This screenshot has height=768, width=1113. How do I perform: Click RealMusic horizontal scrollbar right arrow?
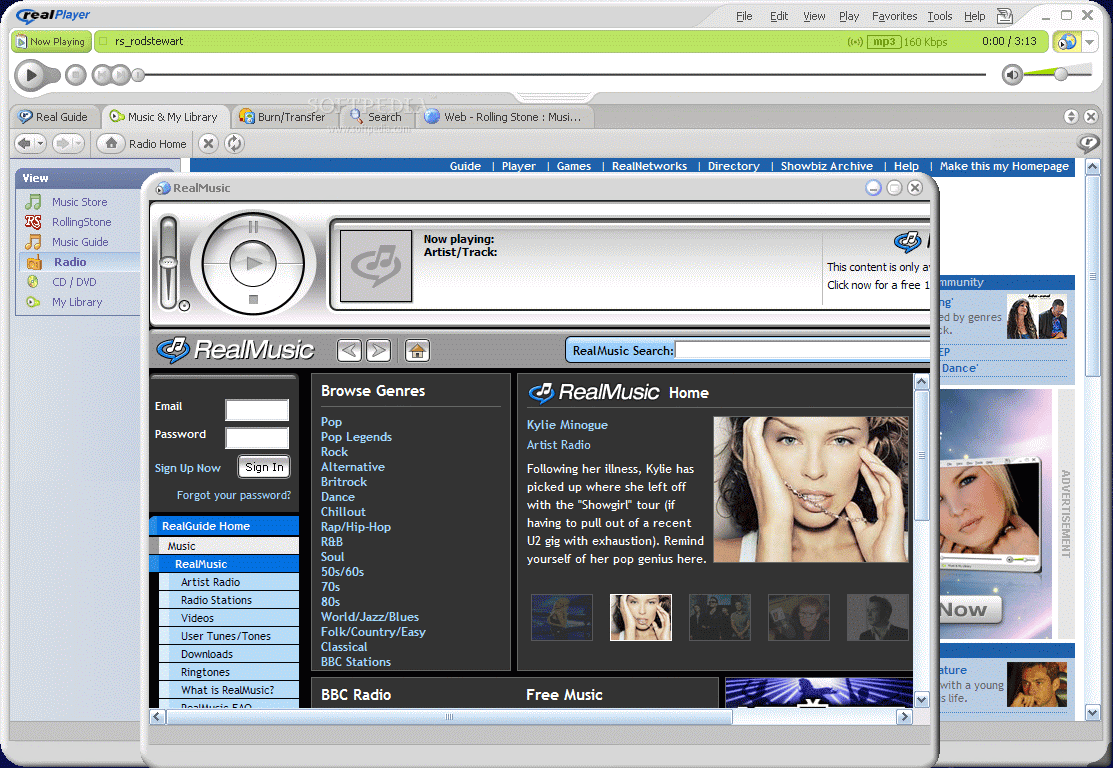point(904,717)
